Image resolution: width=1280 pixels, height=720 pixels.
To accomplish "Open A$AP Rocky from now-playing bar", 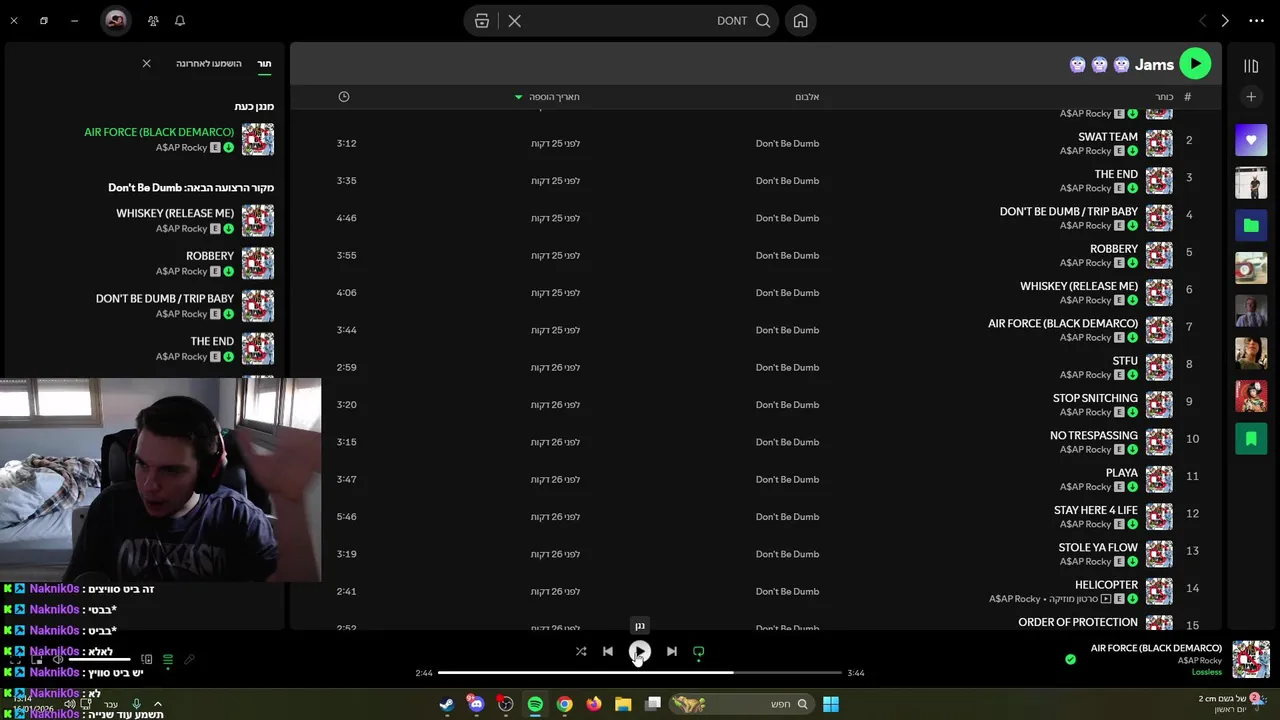I will [x=1200, y=661].
